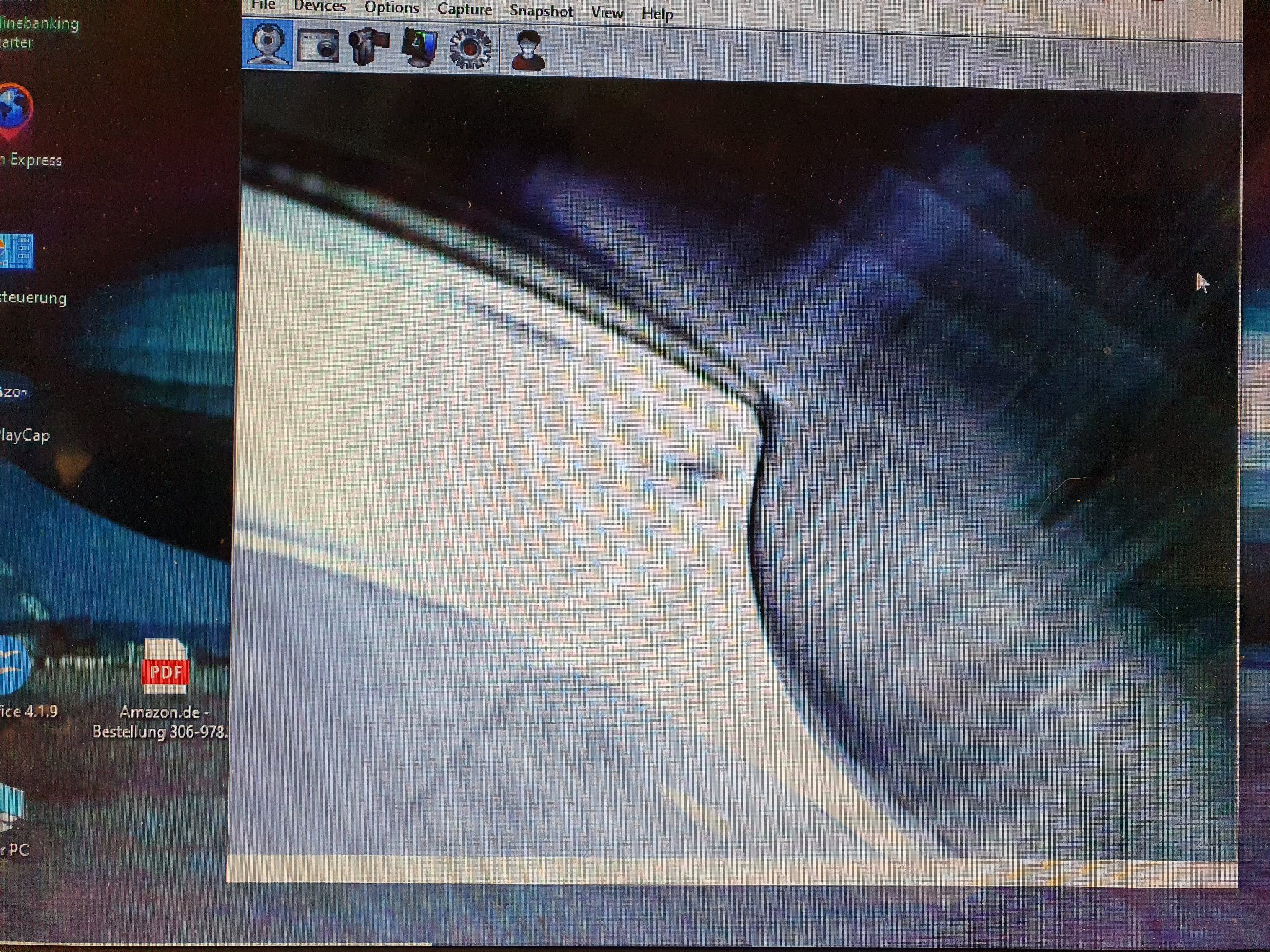Viewport: 1270px width, 952px height.
Task: Expand the Snapshot menu
Action: [541, 11]
